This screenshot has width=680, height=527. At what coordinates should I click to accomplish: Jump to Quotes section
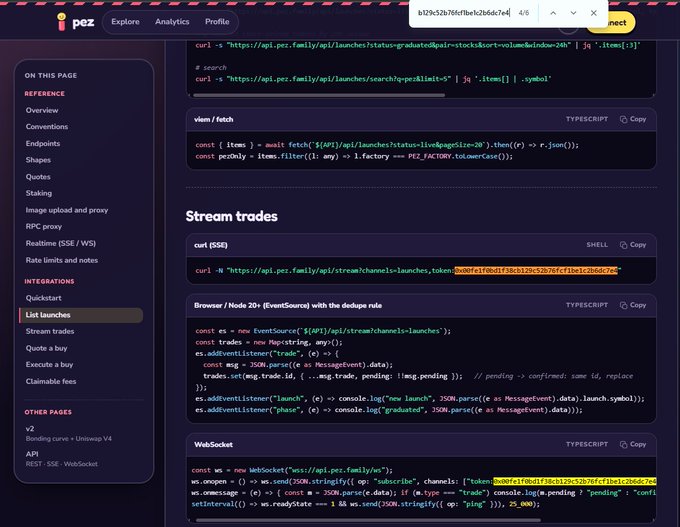(x=38, y=177)
